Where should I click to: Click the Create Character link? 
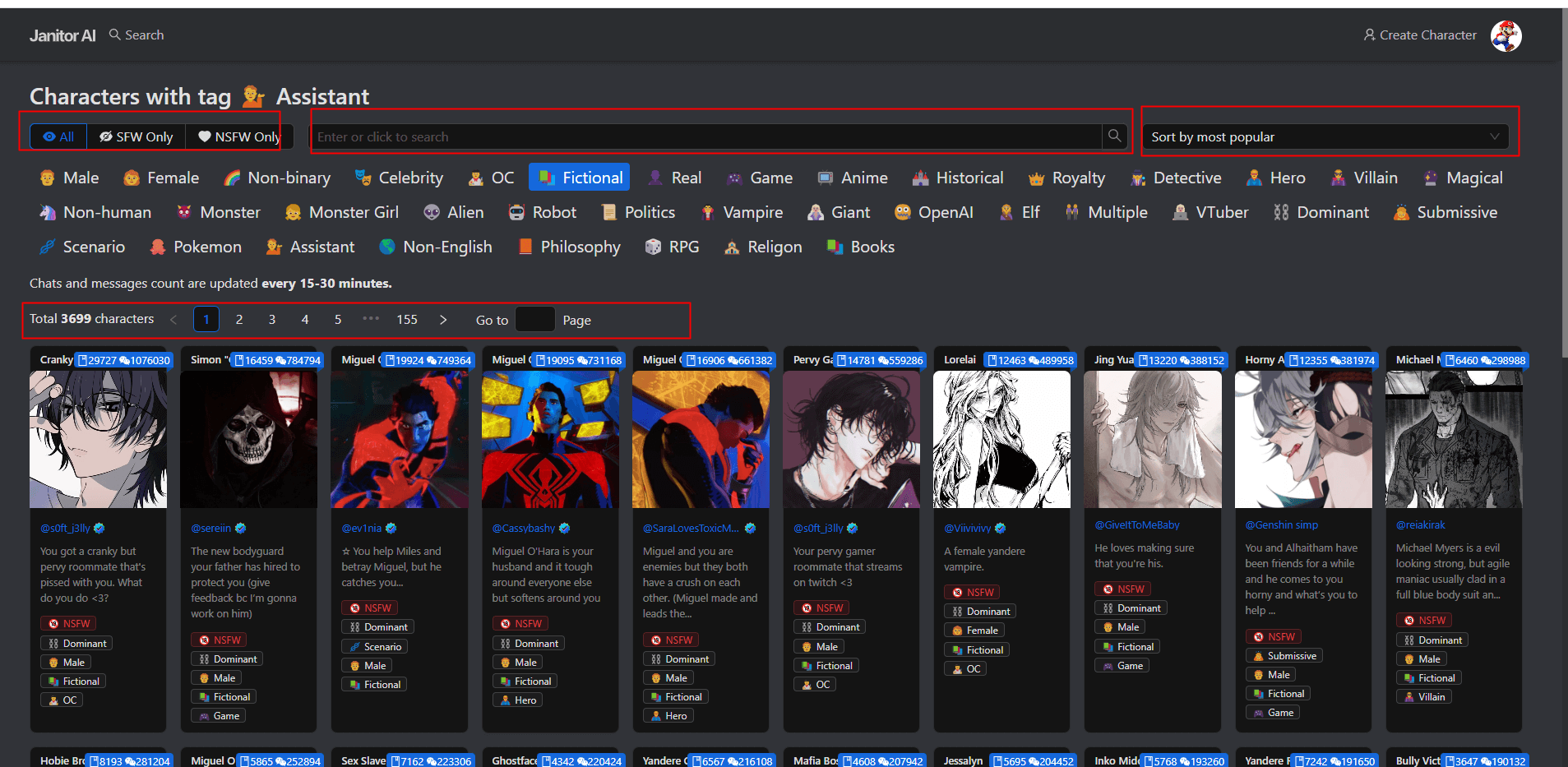1419,35
